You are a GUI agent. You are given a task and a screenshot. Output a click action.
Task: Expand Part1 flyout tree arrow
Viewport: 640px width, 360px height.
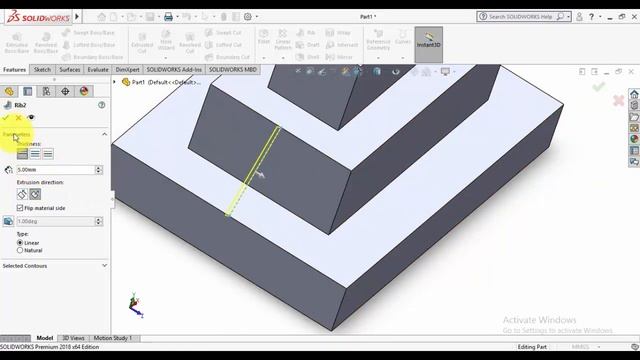[x=115, y=82]
